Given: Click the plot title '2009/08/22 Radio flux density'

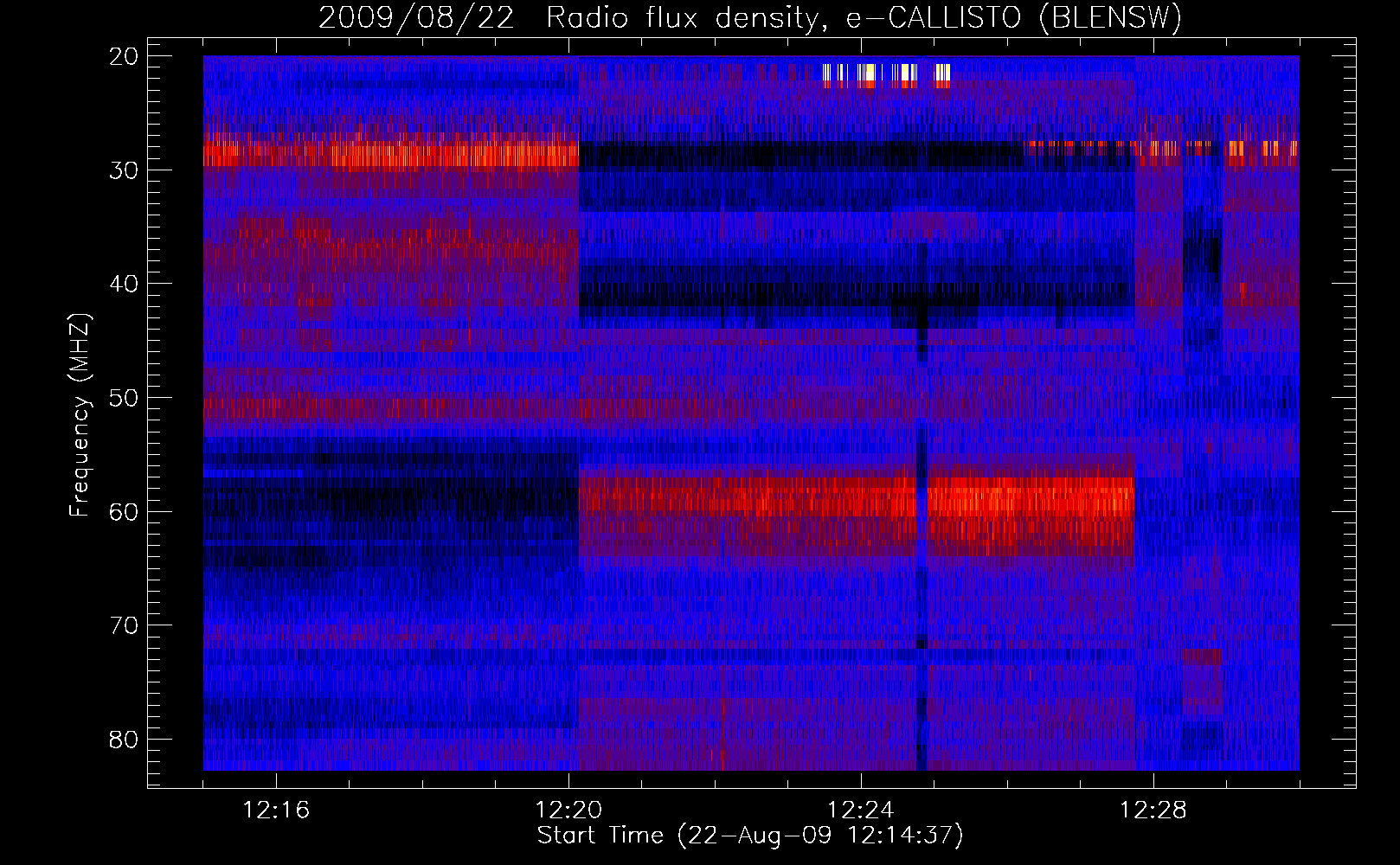Looking at the screenshot, I should 750,17.
